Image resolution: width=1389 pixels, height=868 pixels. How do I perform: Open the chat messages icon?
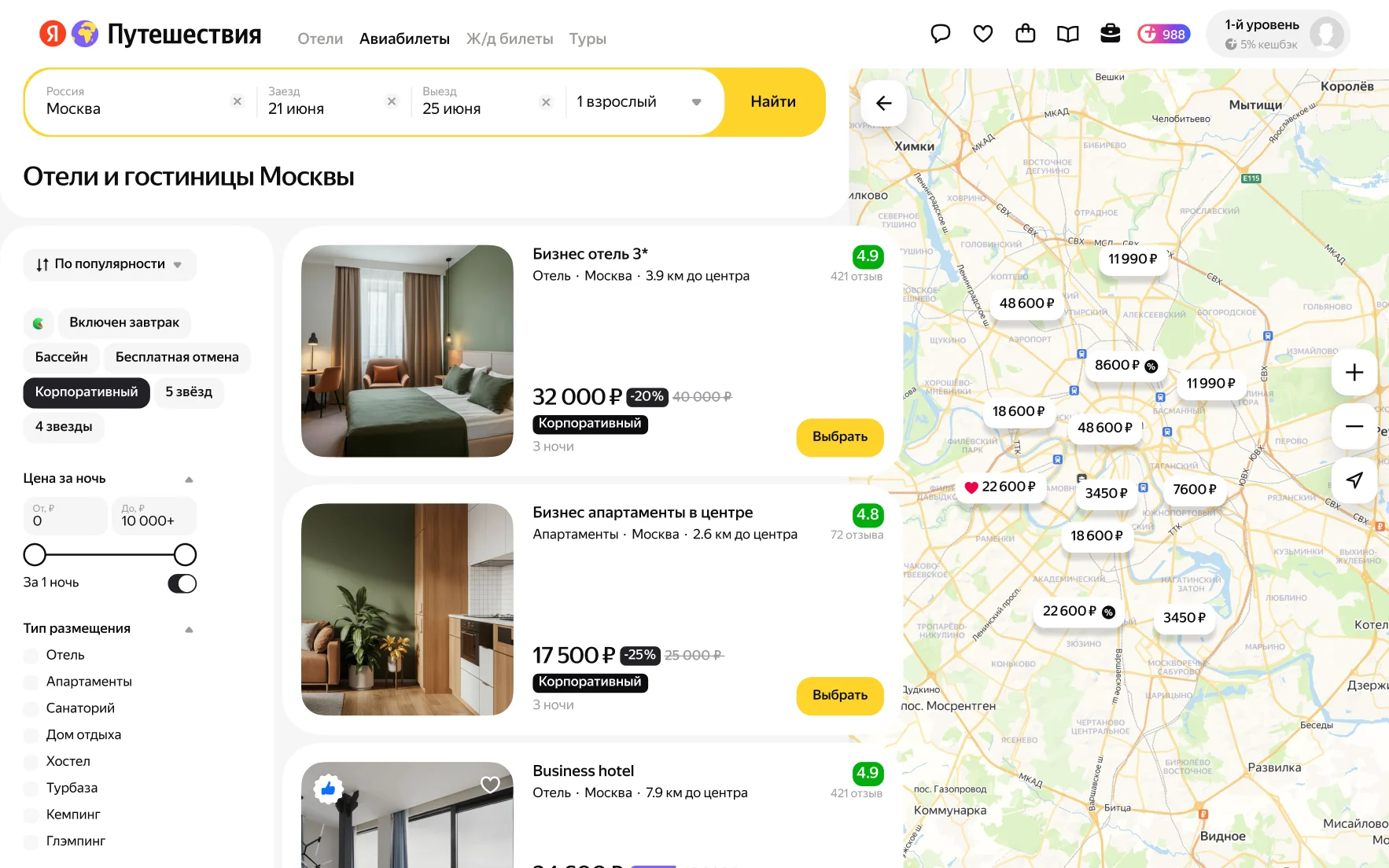pyautogui.click(x=940, y=34)
